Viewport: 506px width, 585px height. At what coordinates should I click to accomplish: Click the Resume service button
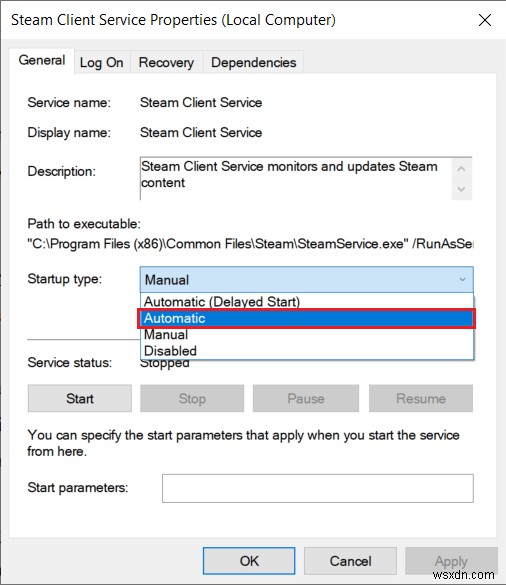click(x=421, y=398)
